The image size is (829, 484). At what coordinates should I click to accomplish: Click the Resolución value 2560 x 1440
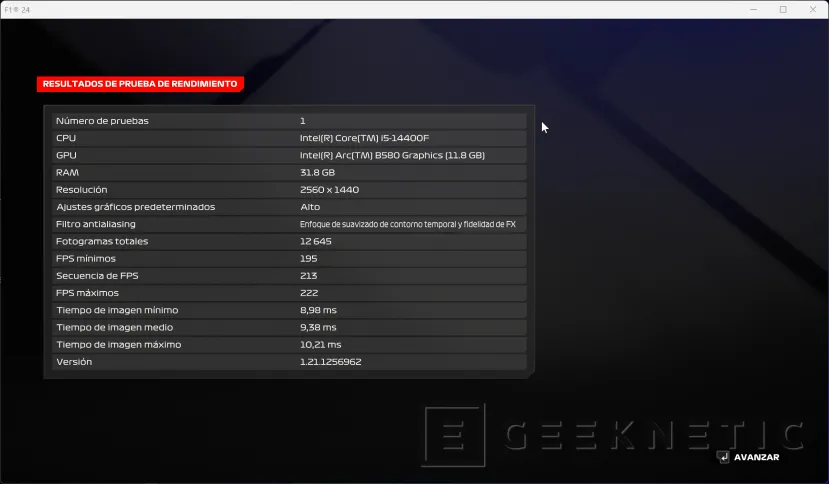[x=329, y=189]
